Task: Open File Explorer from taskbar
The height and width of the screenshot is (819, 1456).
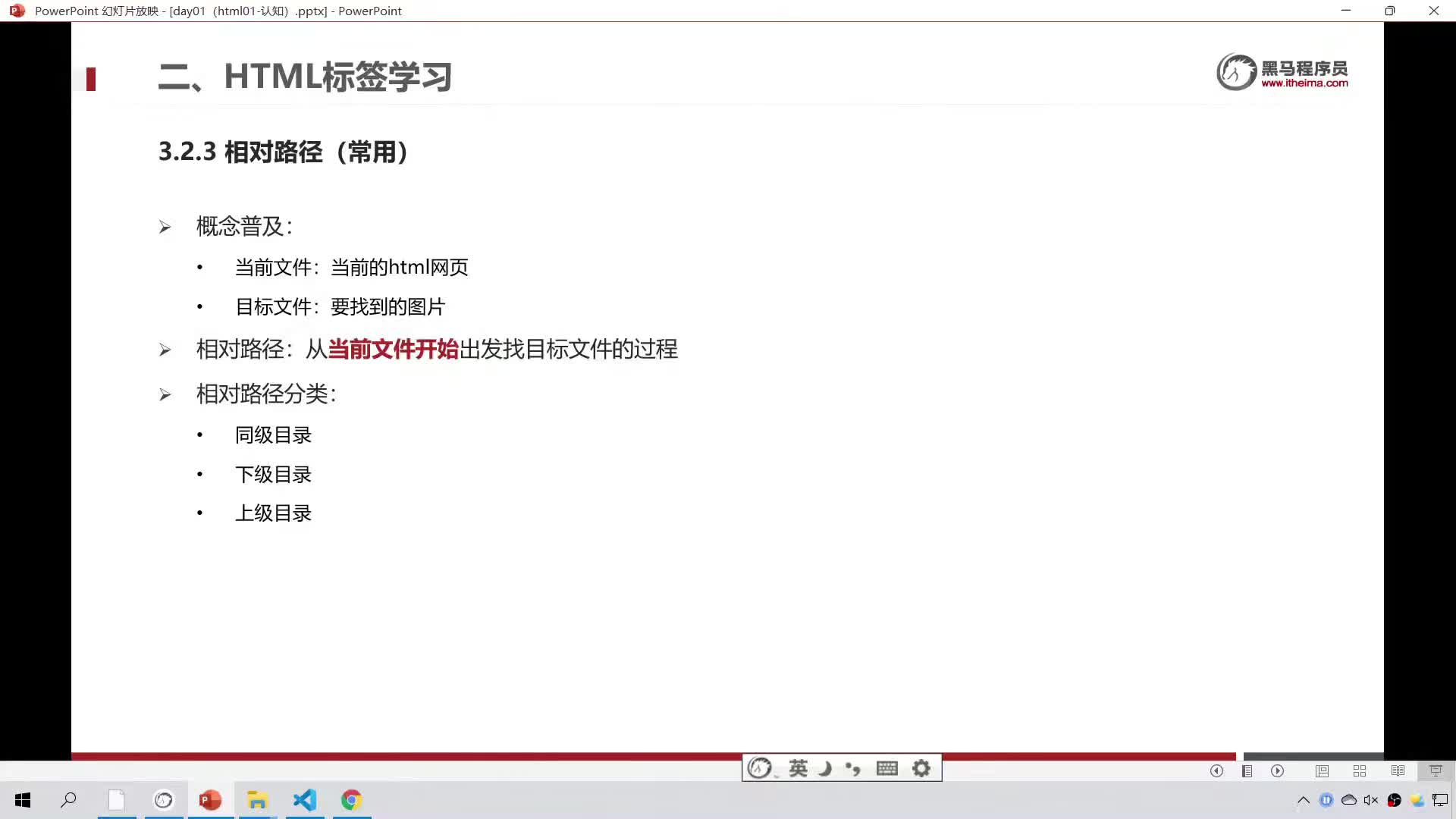Action: point(258,800)
